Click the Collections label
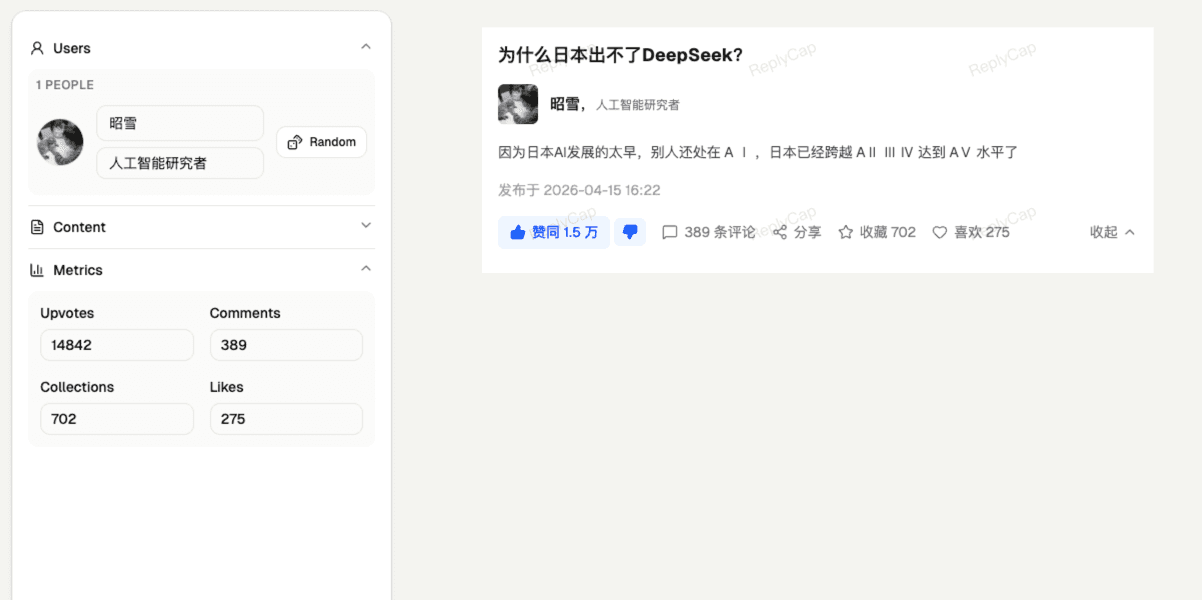 pyautogui.click(x=77, y=387)
